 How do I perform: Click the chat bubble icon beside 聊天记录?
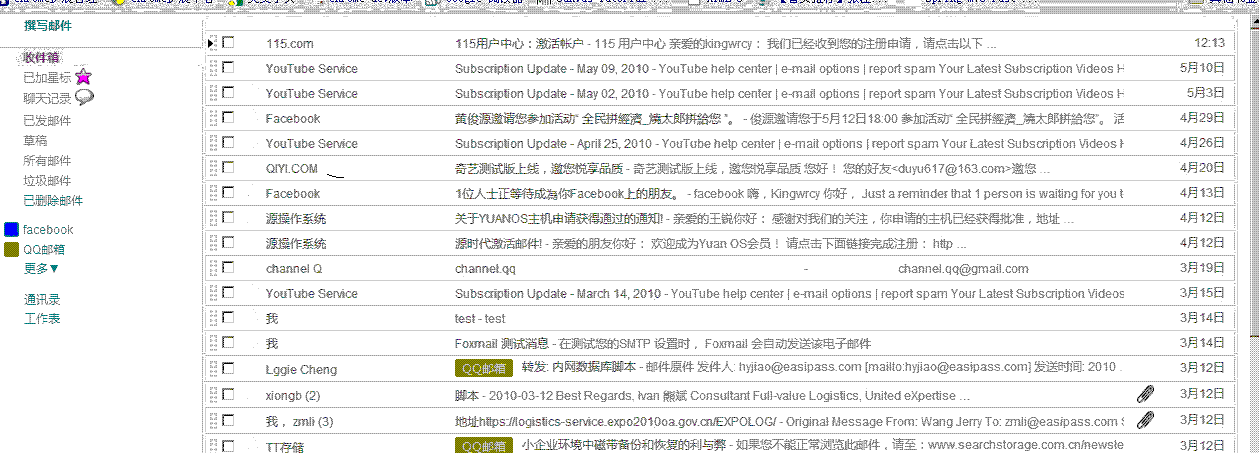85,97
